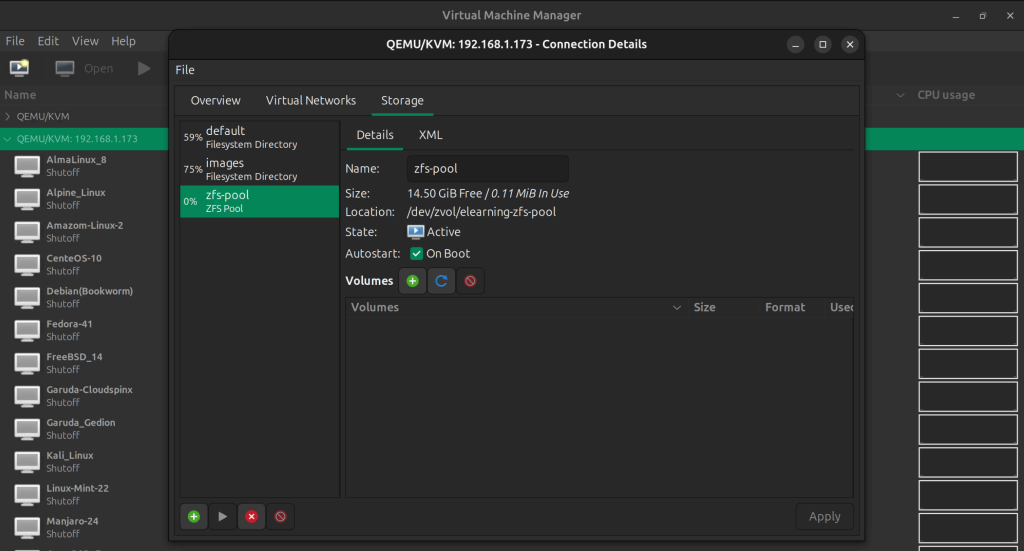1024x551 pixels.
Task: Click the Apply button
Action: pos(824,516)
